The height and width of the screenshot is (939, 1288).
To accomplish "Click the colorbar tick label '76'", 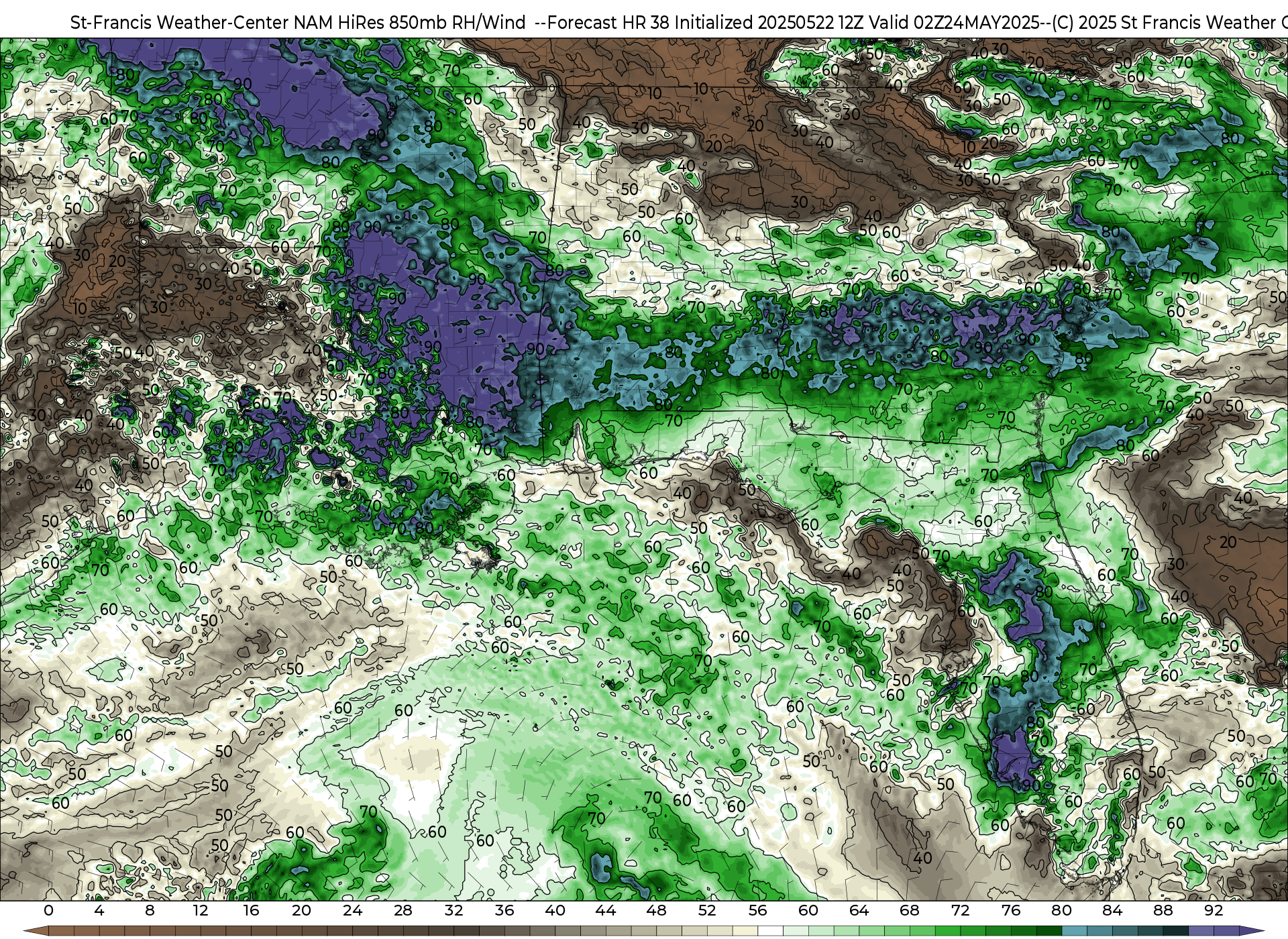I will tap(1011, 910).
